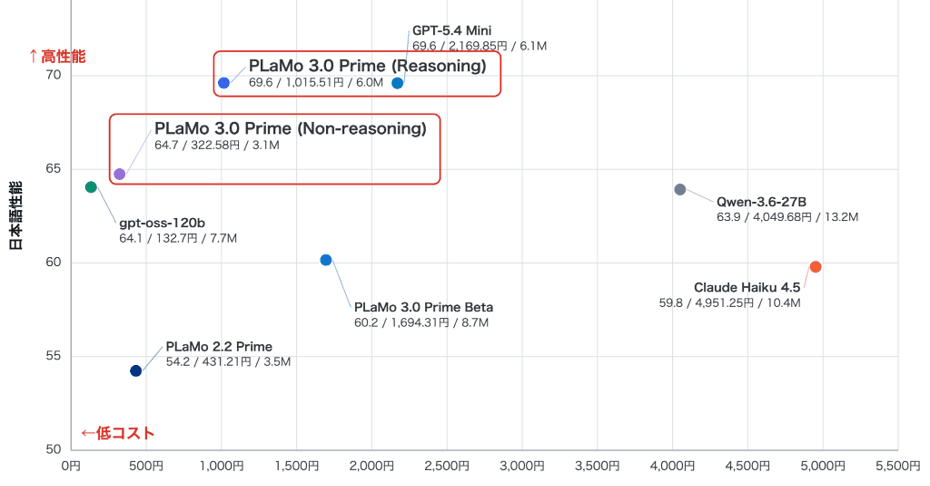930x486 pixels.
Task: Click the green gpt-oss-120b data point
Action: coord(91,187)
